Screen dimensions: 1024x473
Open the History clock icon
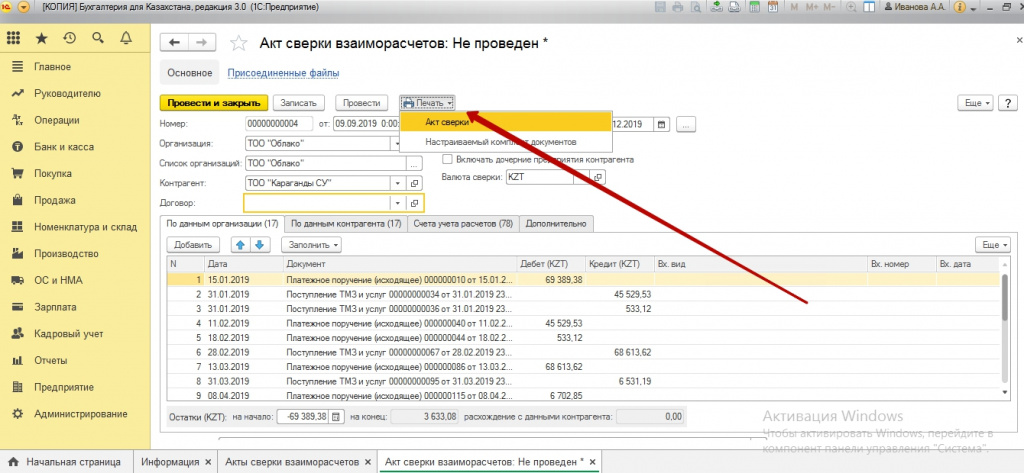pyautogui.click(x=69, y=39)
